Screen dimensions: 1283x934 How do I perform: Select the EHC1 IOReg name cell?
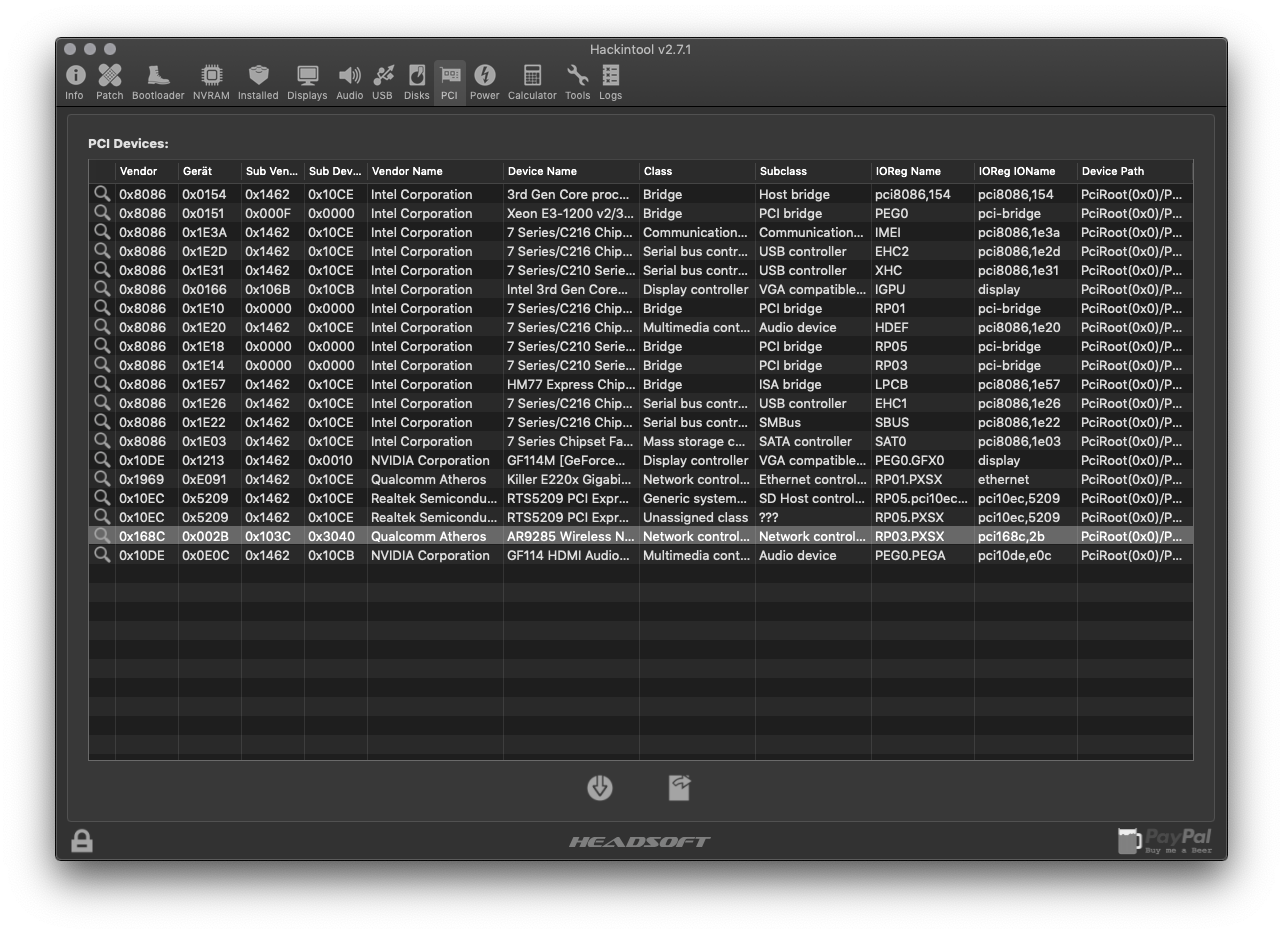click(892, 403)
